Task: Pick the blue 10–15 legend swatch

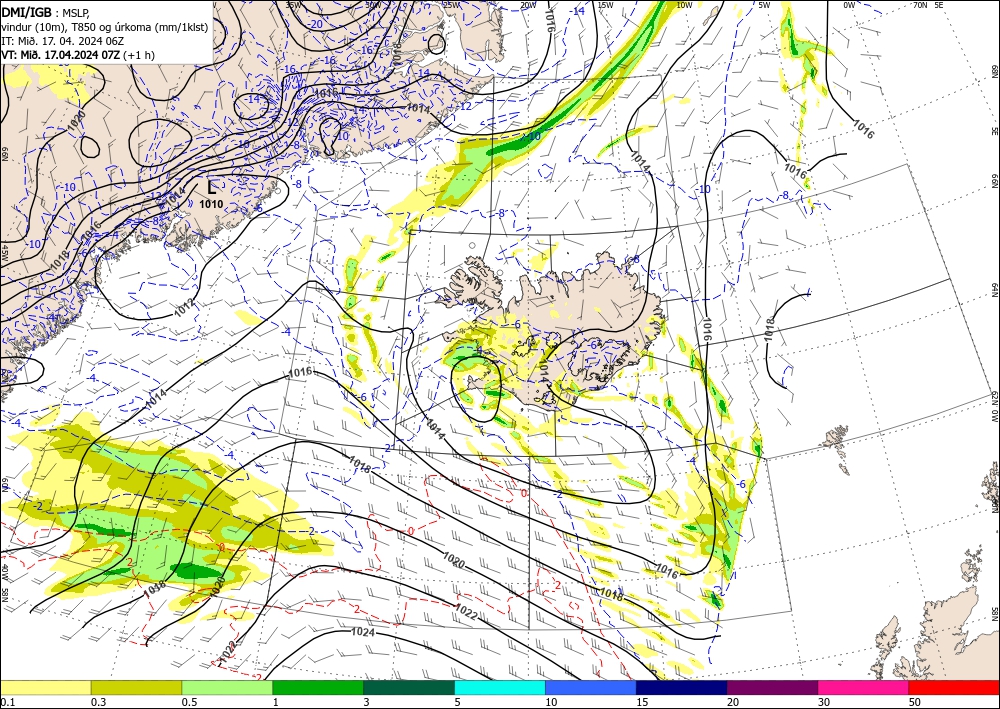Action: 591,687
